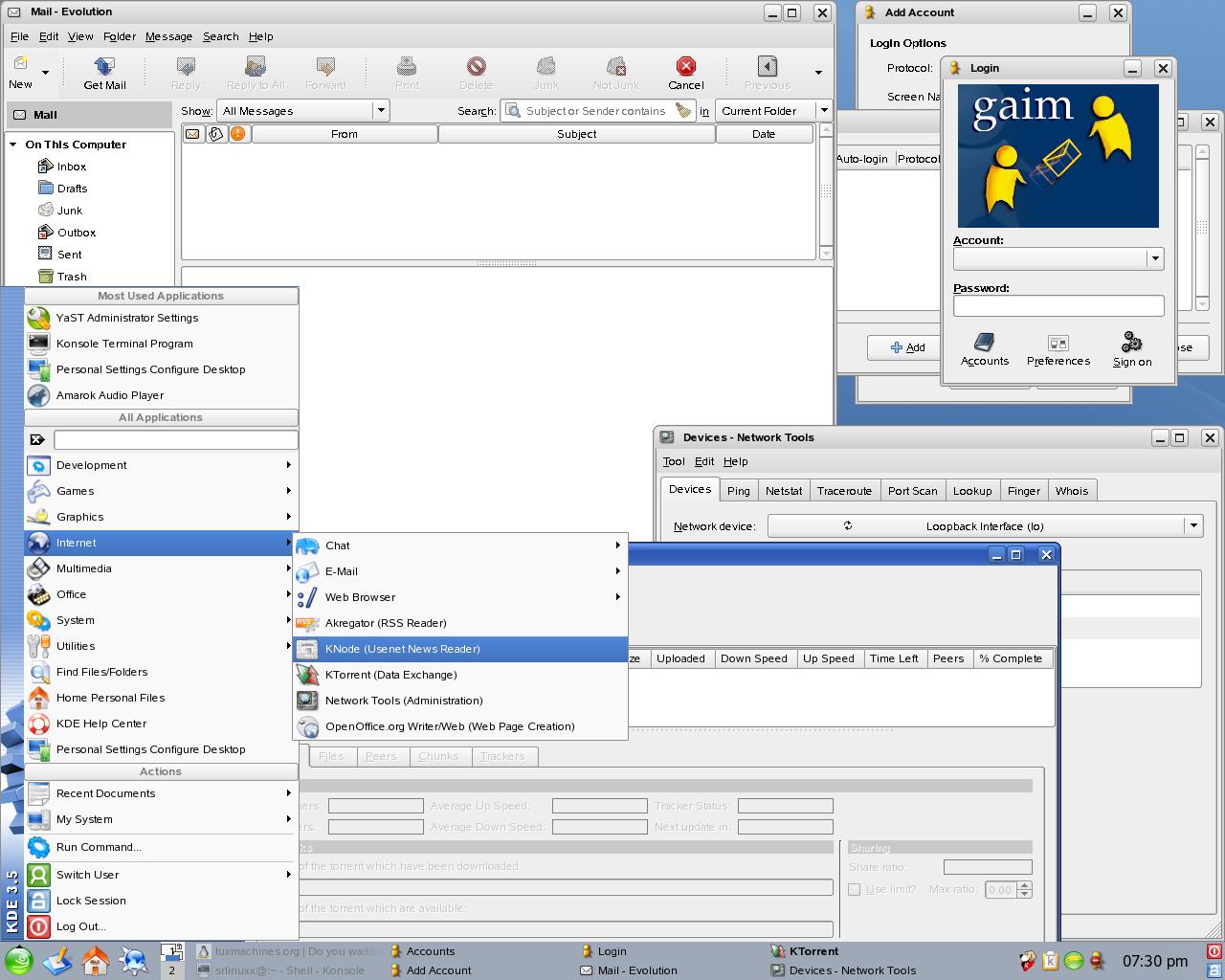Click the Previous message toolbar icon
The image size is (1225, 980).
tap(767, 66)
